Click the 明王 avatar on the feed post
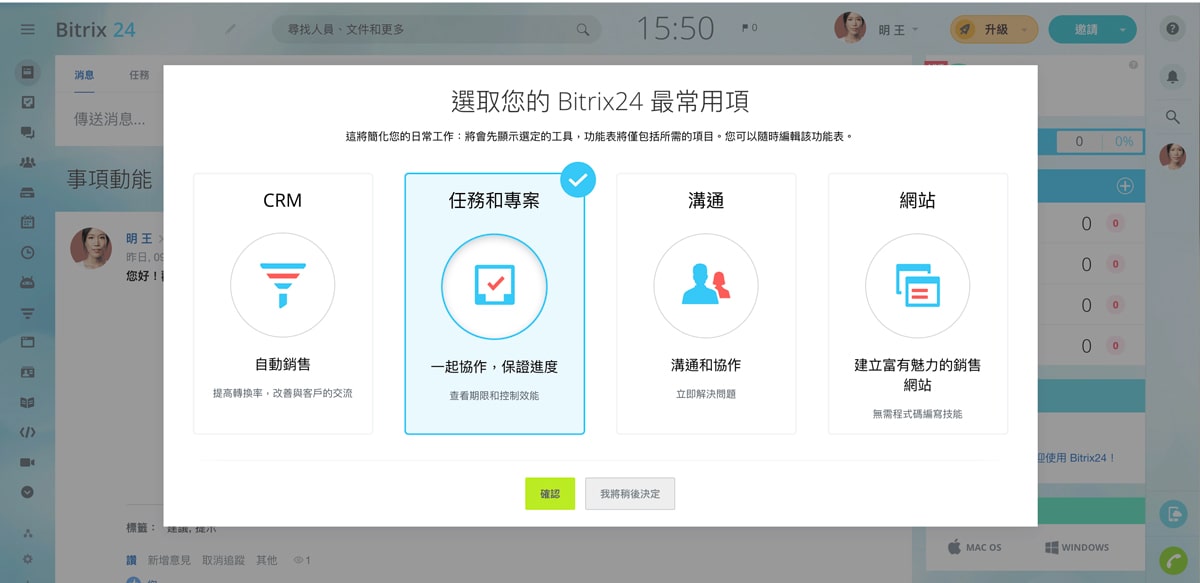1200x583 pixels. point(91,248)
